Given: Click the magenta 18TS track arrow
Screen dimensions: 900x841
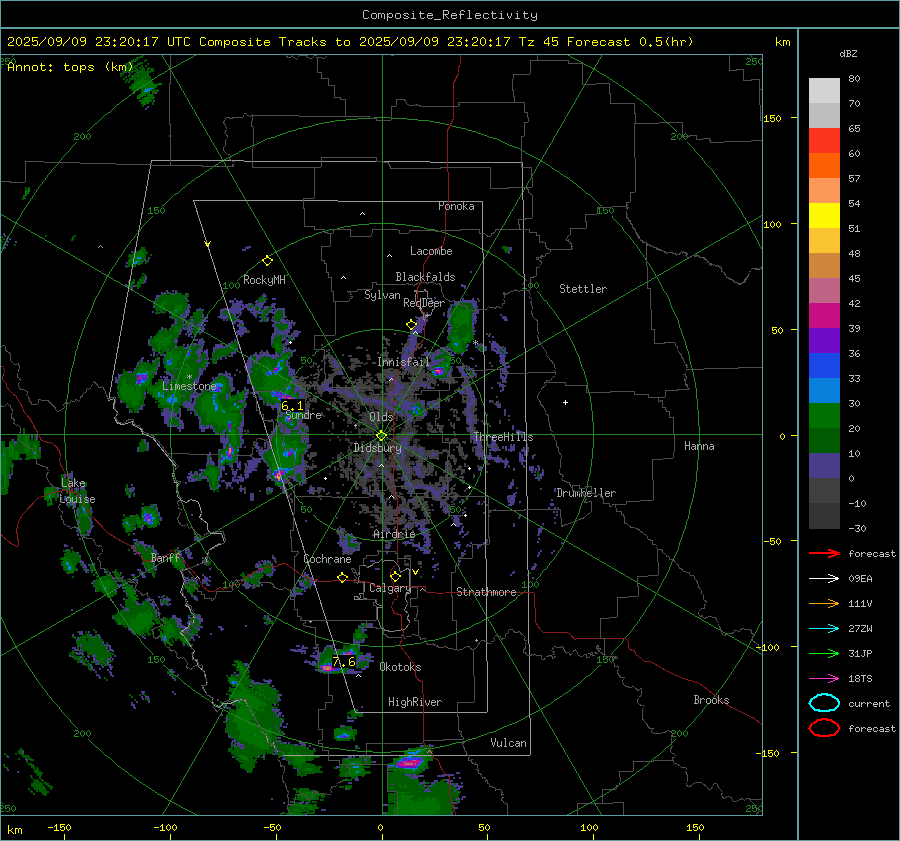Looking at the screenshot, I should [x=824, y=679].
